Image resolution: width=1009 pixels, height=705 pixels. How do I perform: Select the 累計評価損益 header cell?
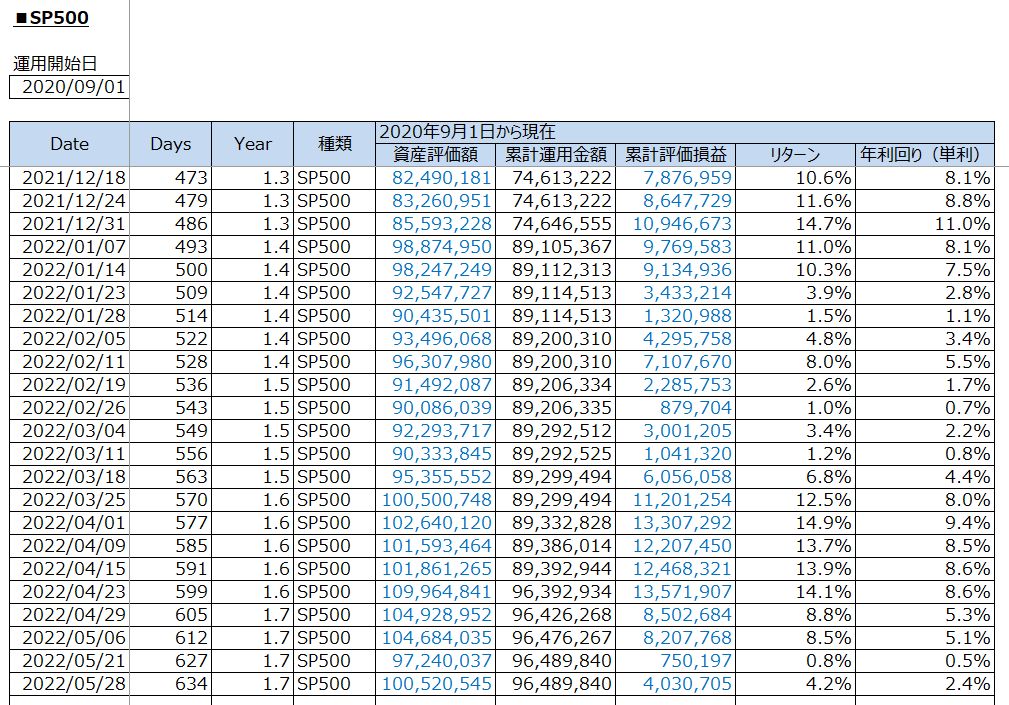pos(675,155)
